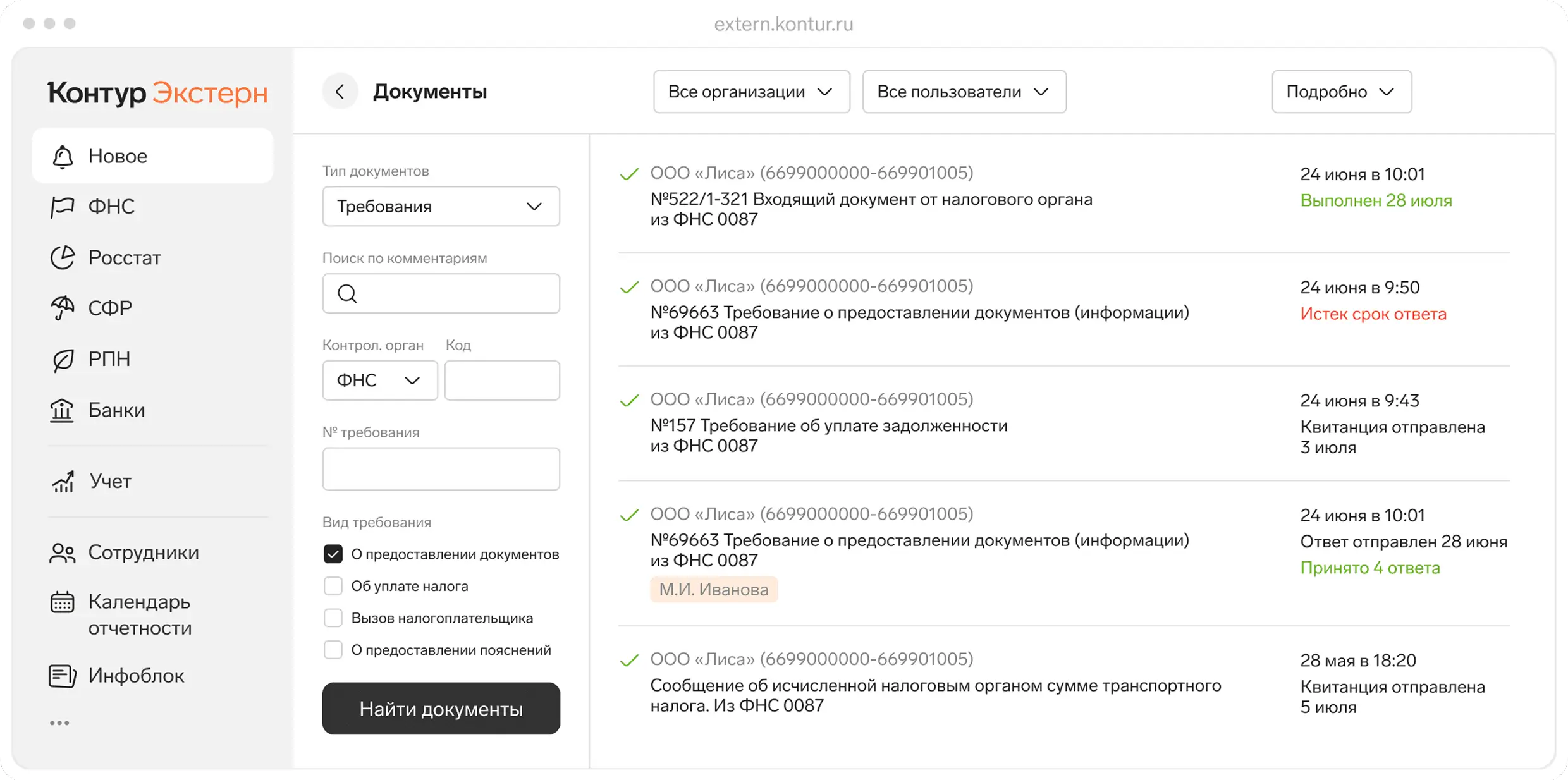The height and width of the screenshot is (780, 1568).
Task: Select Сотрудники in the sidebar menu
Action: pos(144,552)
